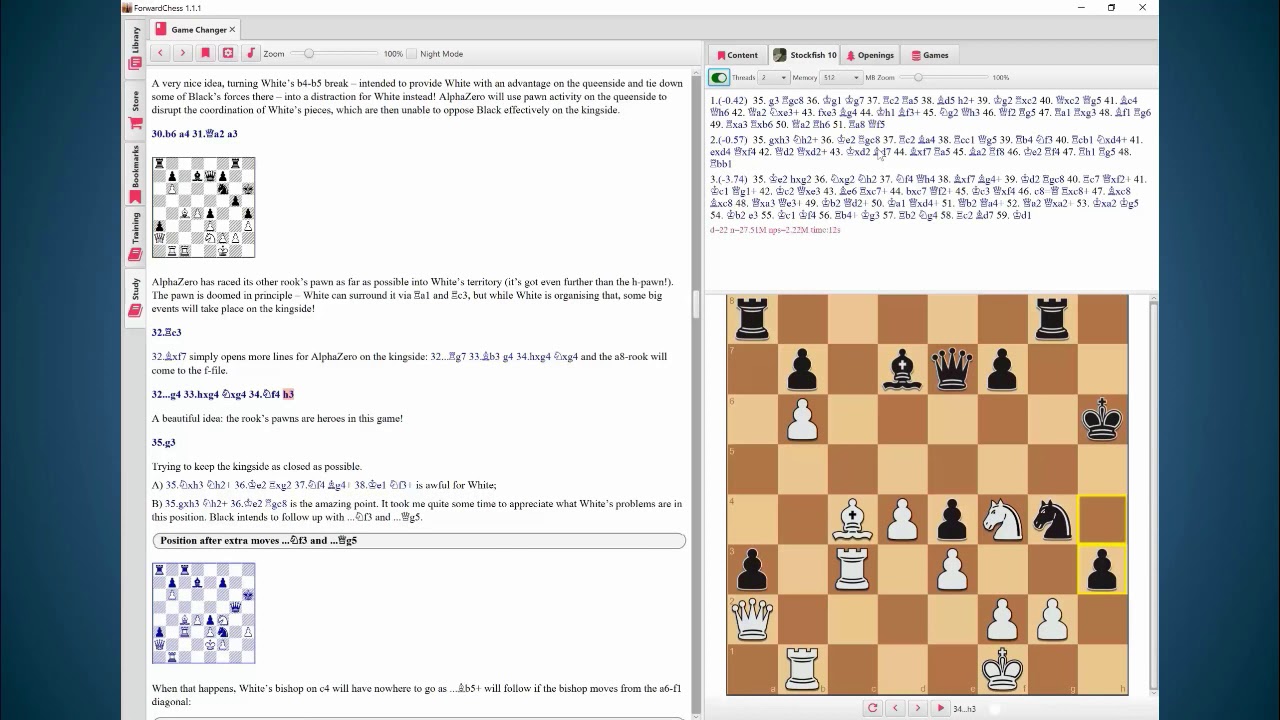Viewport: 1280px width, 720px height.
Task: Click the empty highlighted h4 square
Action: [x=1102, y=519]
